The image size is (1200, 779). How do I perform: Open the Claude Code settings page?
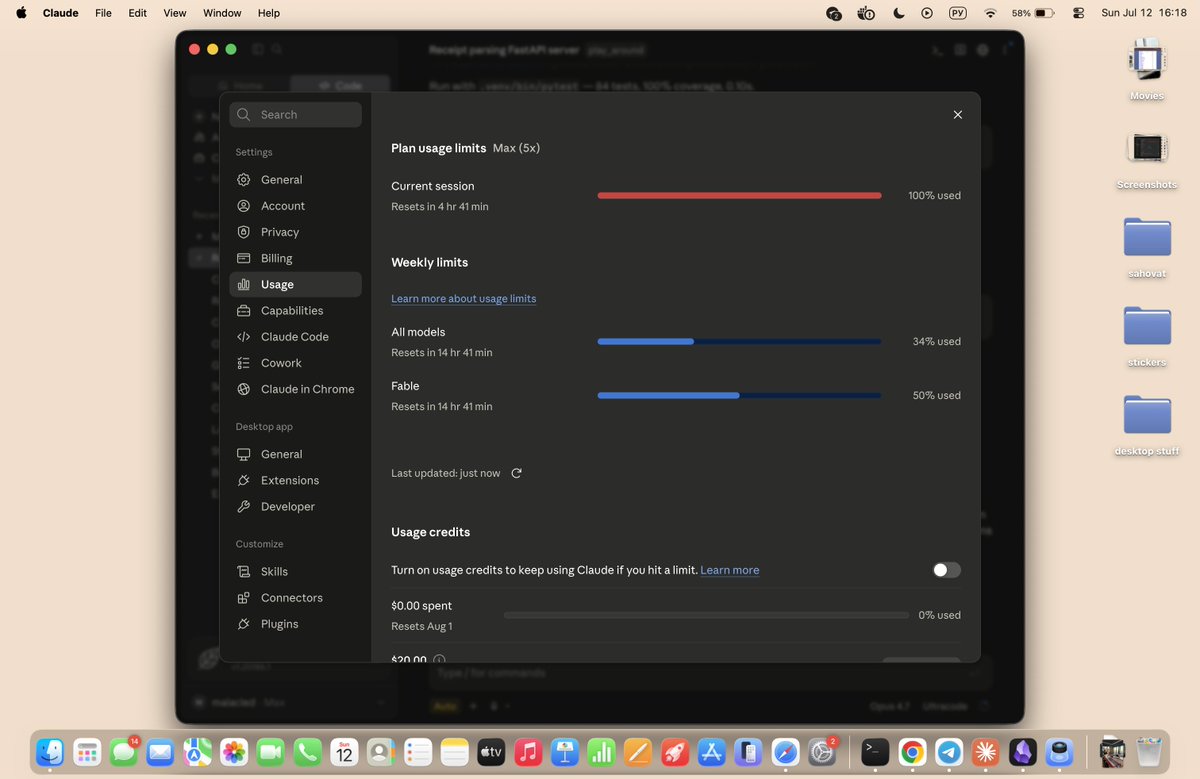[295, 337]
